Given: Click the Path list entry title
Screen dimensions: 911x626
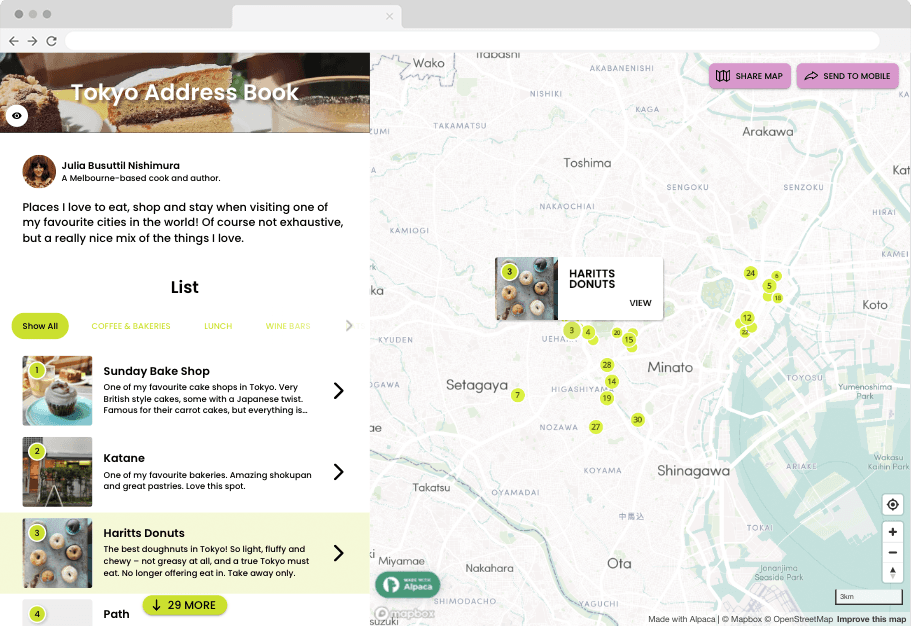Looking at the screenshot, I should point(116,614).
